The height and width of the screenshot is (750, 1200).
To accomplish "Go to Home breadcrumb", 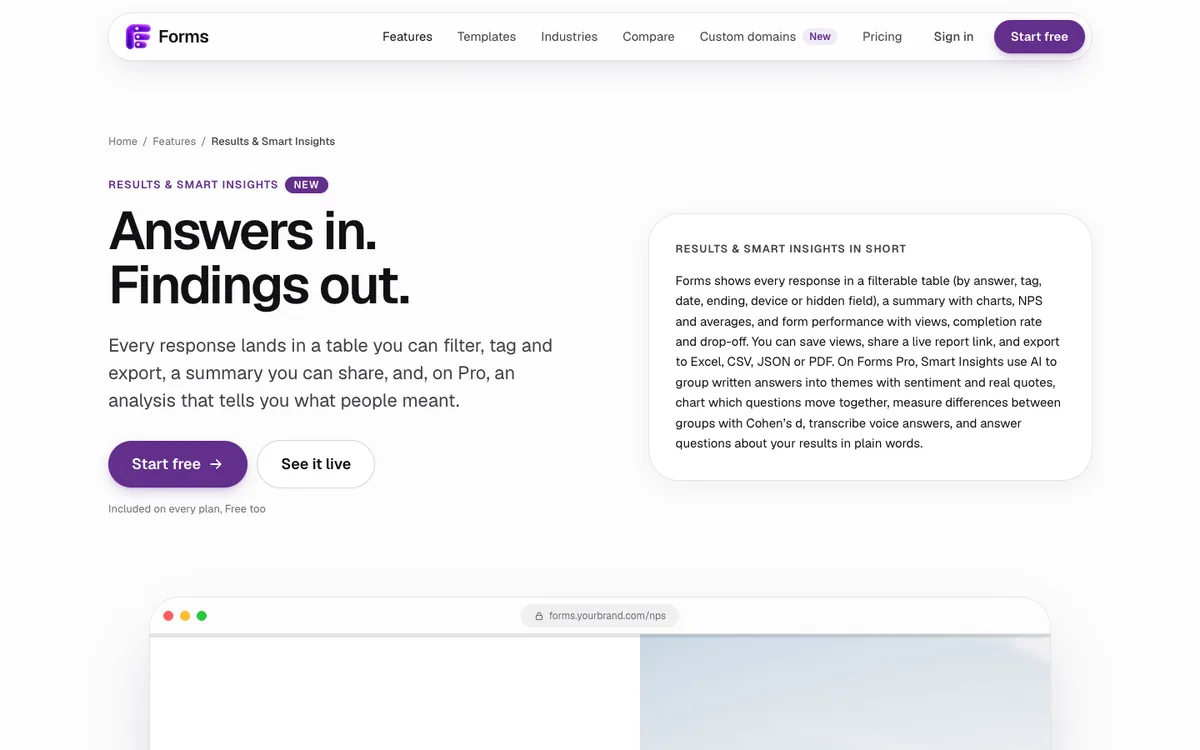I will (123, 141).
